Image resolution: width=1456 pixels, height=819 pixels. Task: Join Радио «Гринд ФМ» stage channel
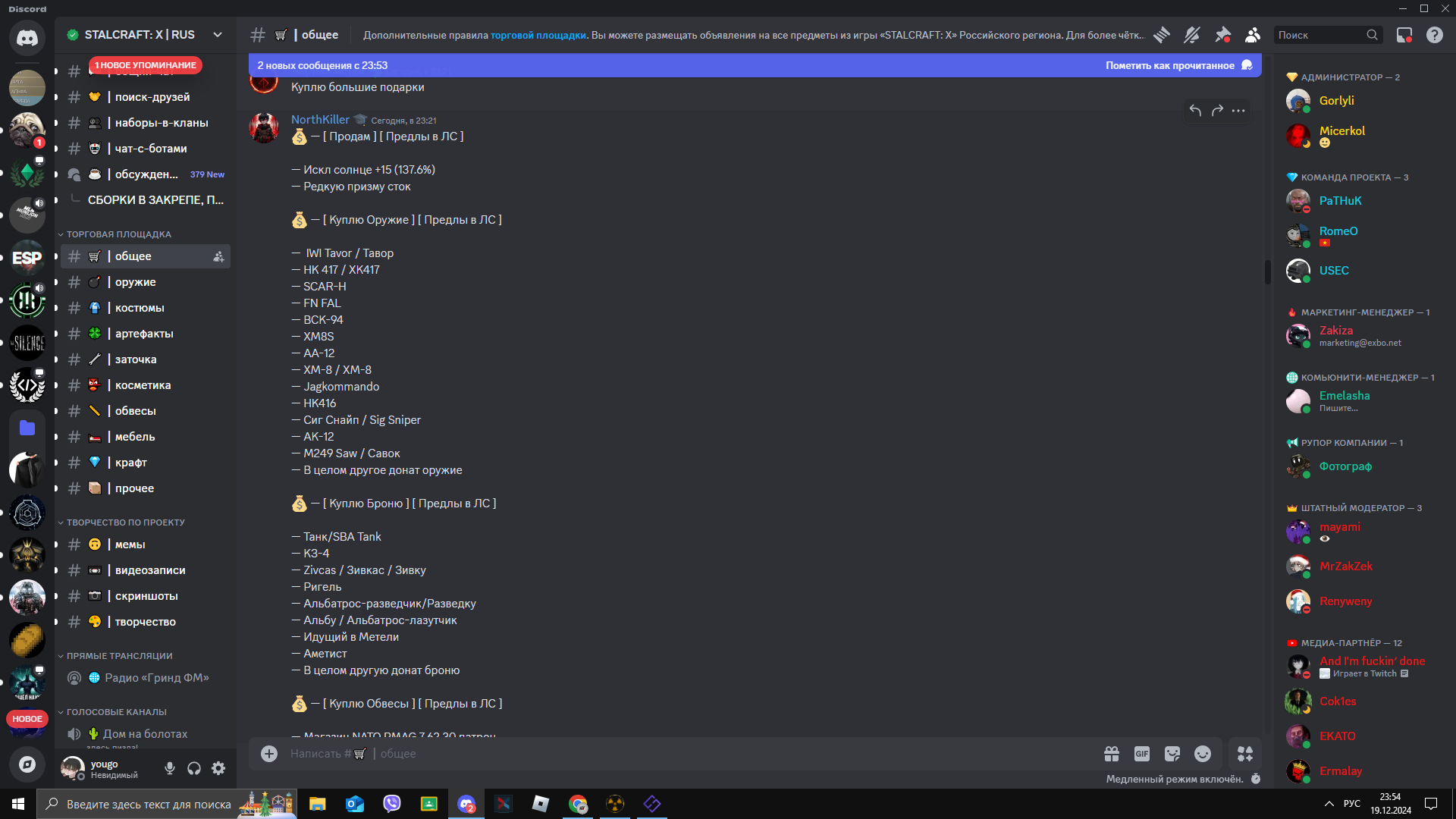146,678
